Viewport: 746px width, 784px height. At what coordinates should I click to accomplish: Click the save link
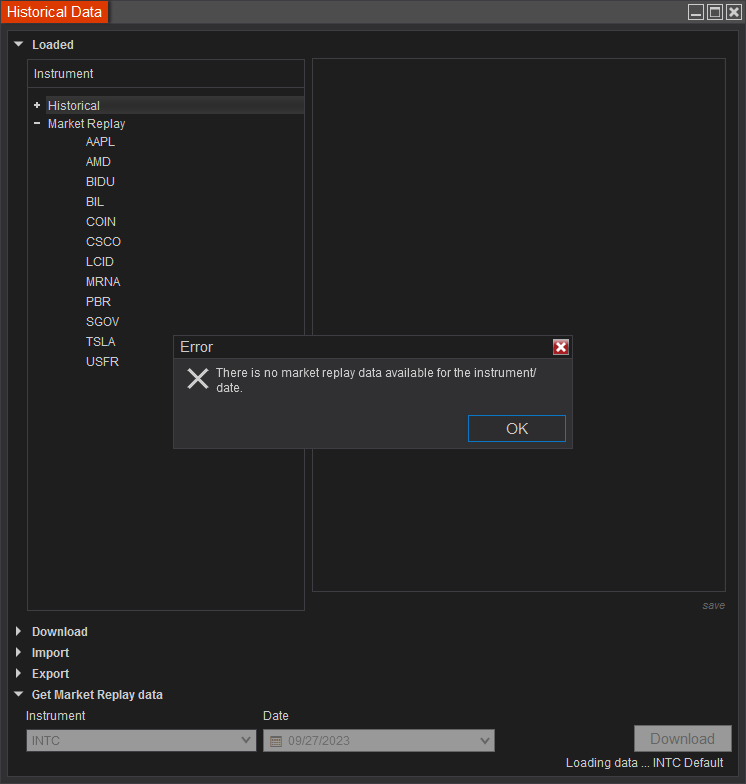click(x=714, y=606)
